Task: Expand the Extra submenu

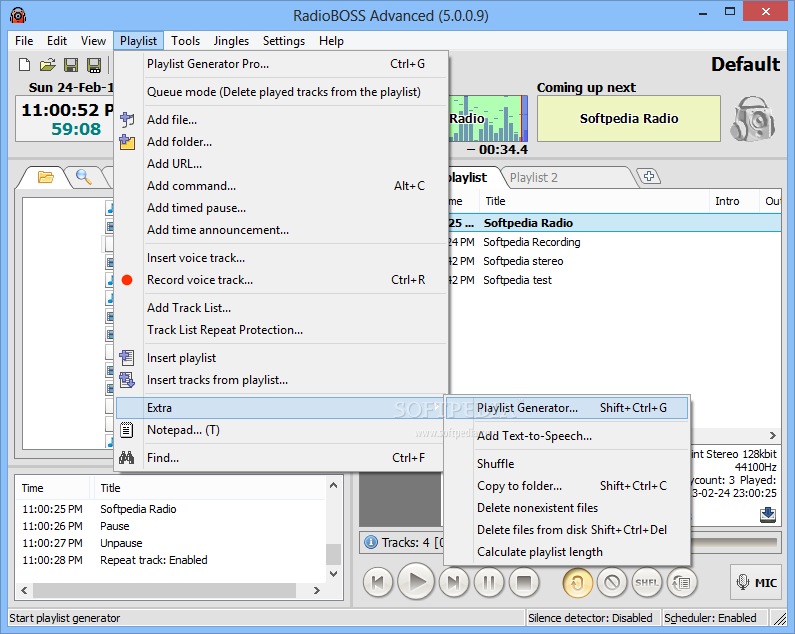Action: (x=280, y=408)
